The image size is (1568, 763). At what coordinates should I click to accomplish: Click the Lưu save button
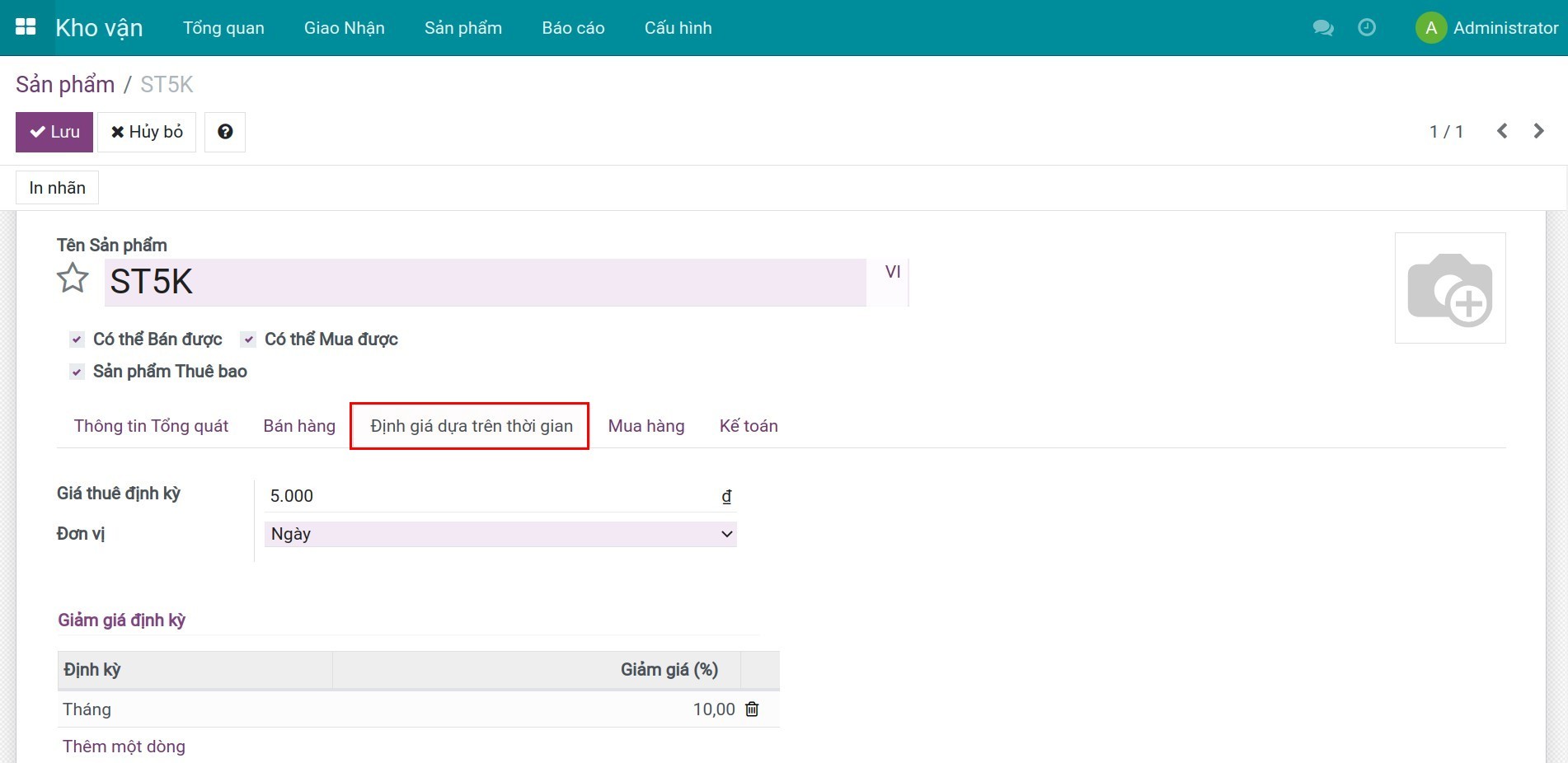coord(54,132)
